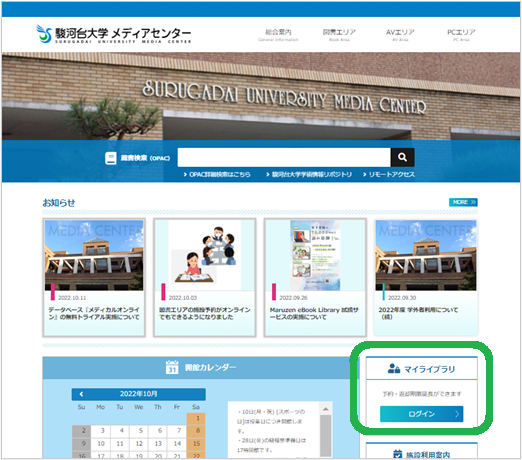
Task: Click the 2022年10月 calendar month header
Action: coord(139,394)
